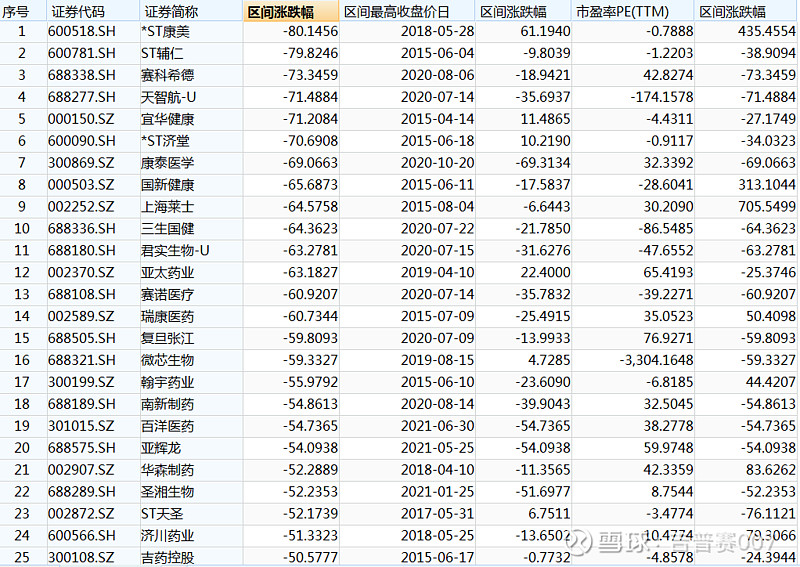800x567 pixels.
Task: Select the 赛科希德 name cell
Action: tap(167, 76)
